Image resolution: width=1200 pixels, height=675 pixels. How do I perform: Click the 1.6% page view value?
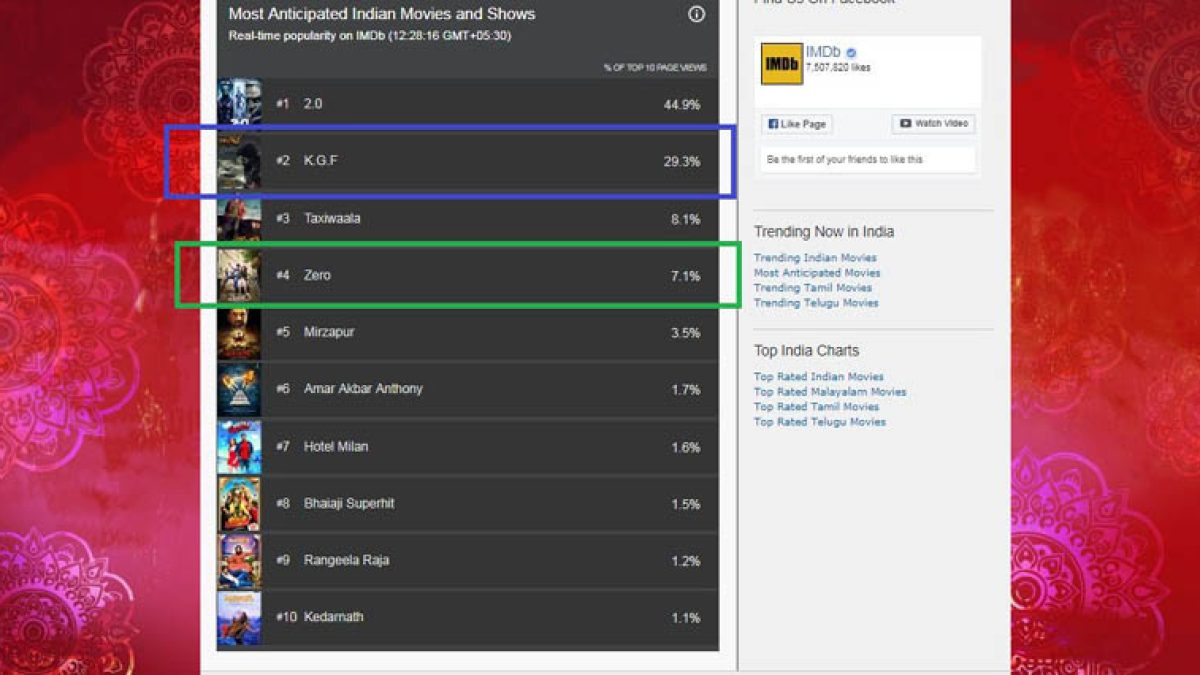[x=686, y=448]
